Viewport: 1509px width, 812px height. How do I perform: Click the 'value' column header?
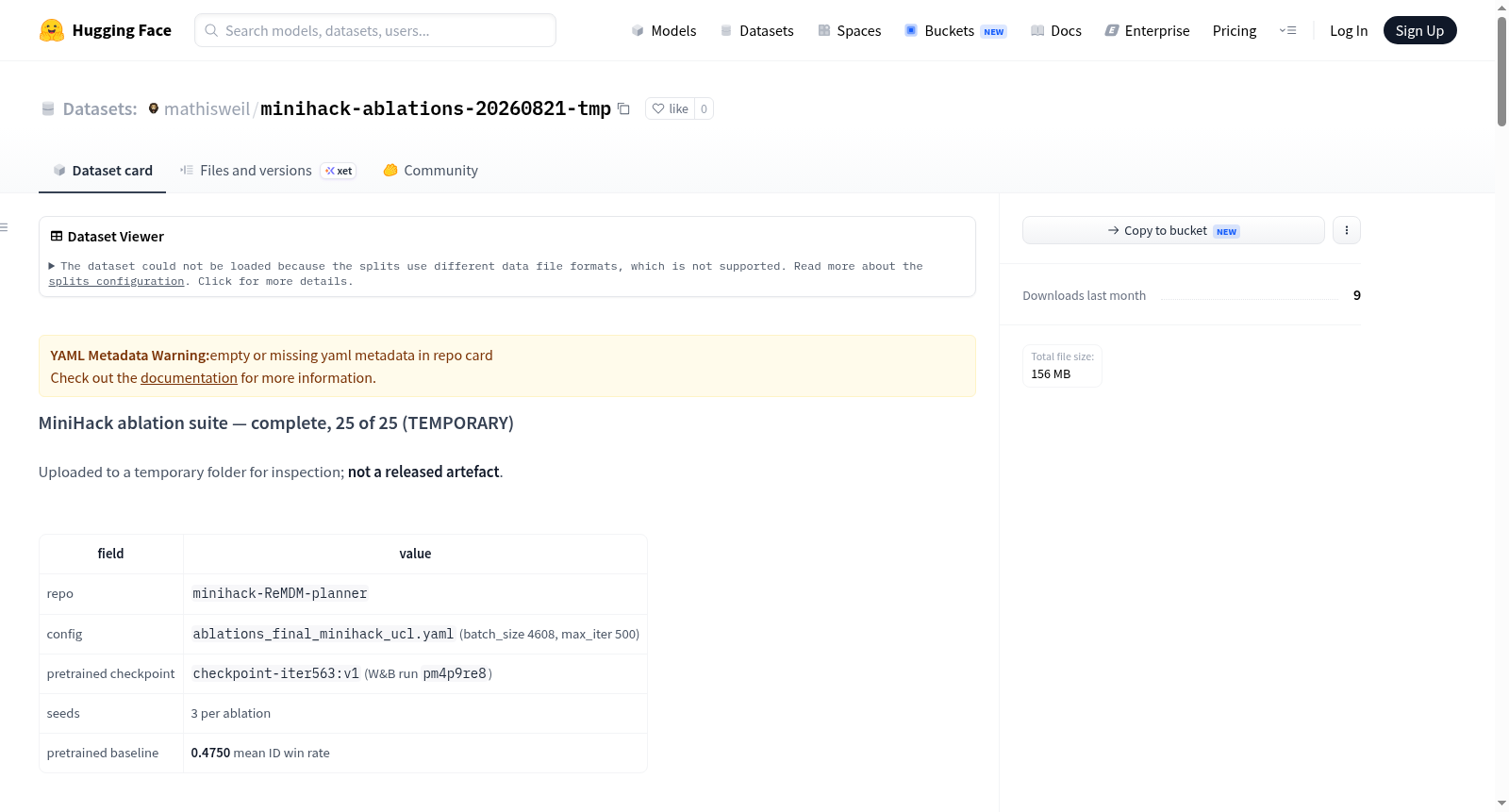(415, 554)
